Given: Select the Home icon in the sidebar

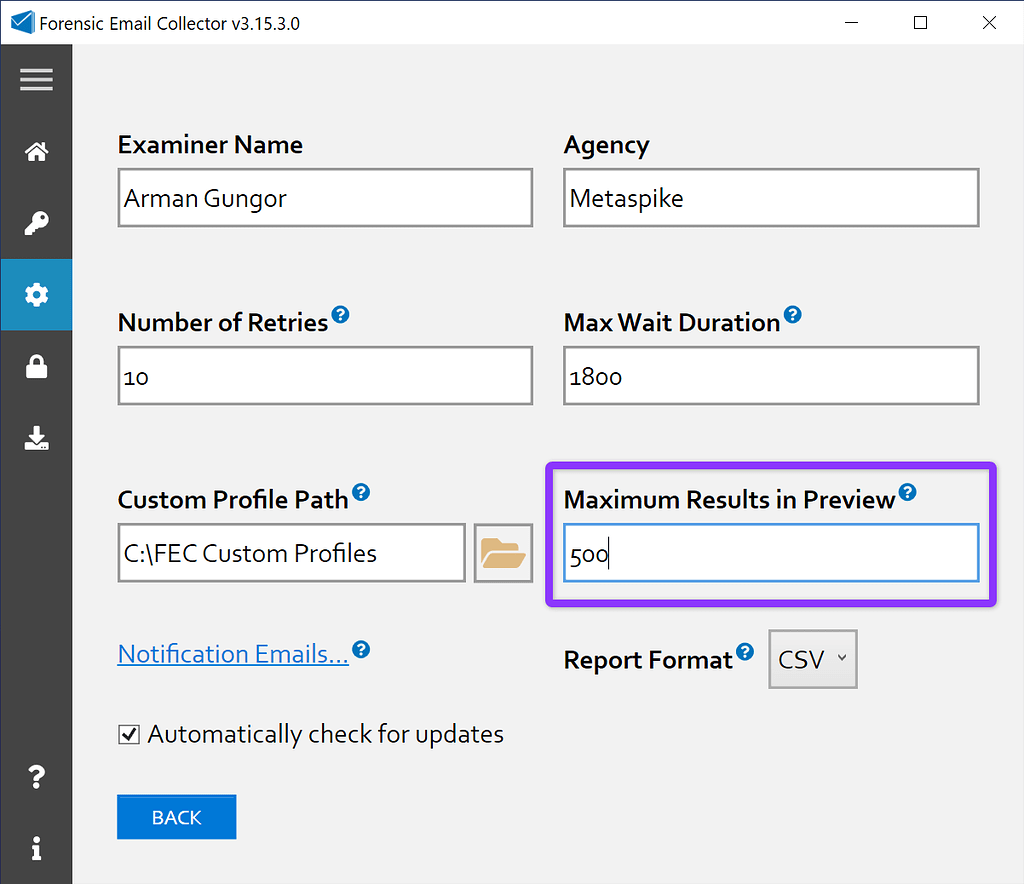Looking at the screenshot, I should (36, 151).
